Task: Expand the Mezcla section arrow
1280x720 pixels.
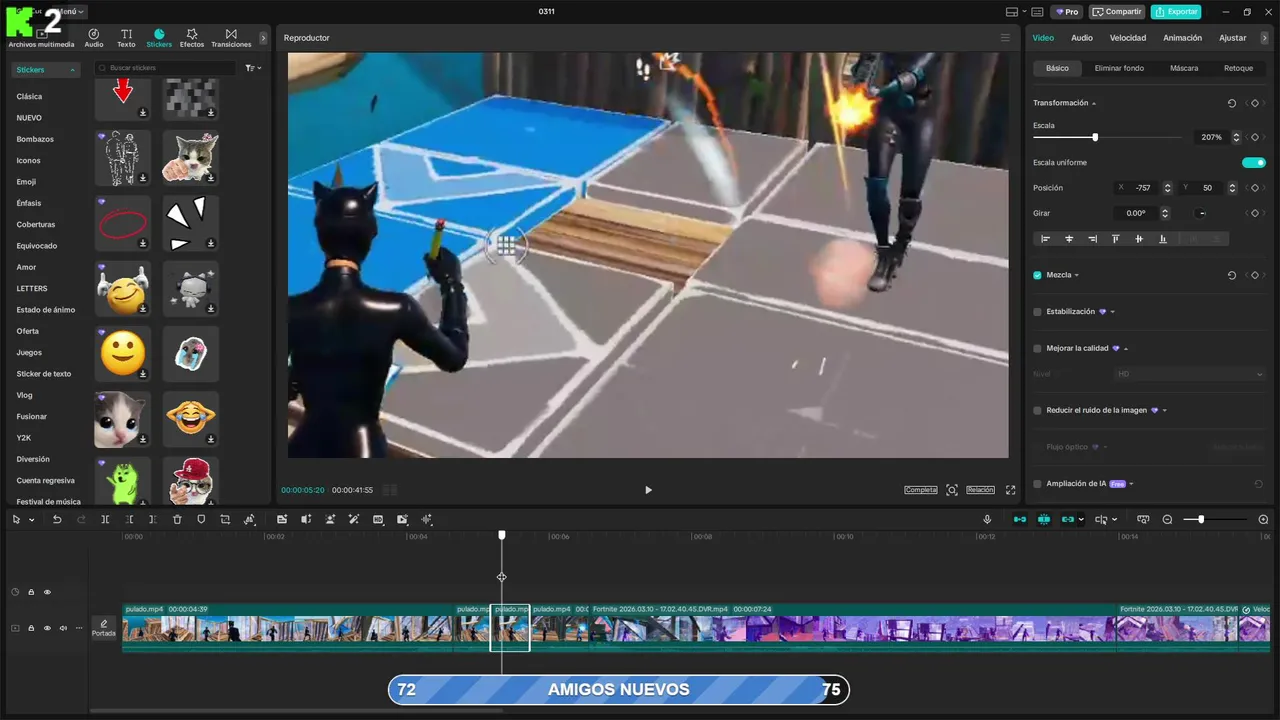Action: point(1077,275)
